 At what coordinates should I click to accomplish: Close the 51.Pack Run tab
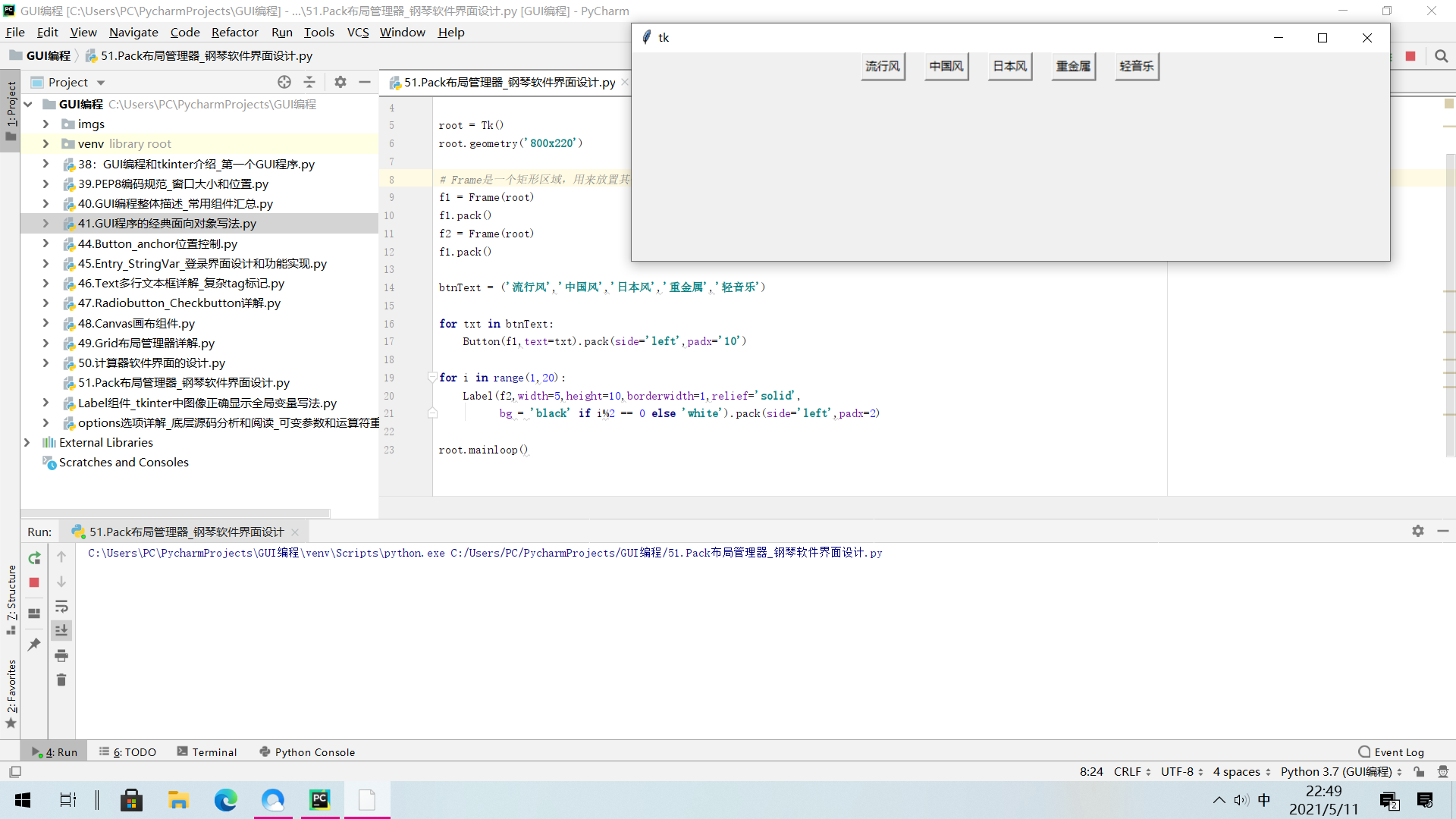tap(295, 532)
